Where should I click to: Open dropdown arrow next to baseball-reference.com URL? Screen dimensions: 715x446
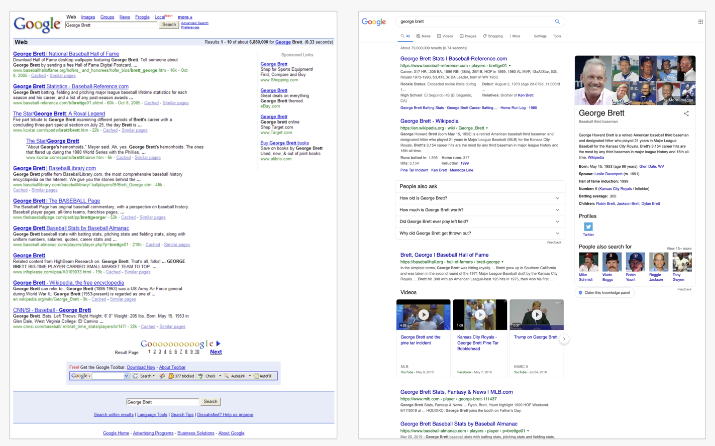pos(510,66)
